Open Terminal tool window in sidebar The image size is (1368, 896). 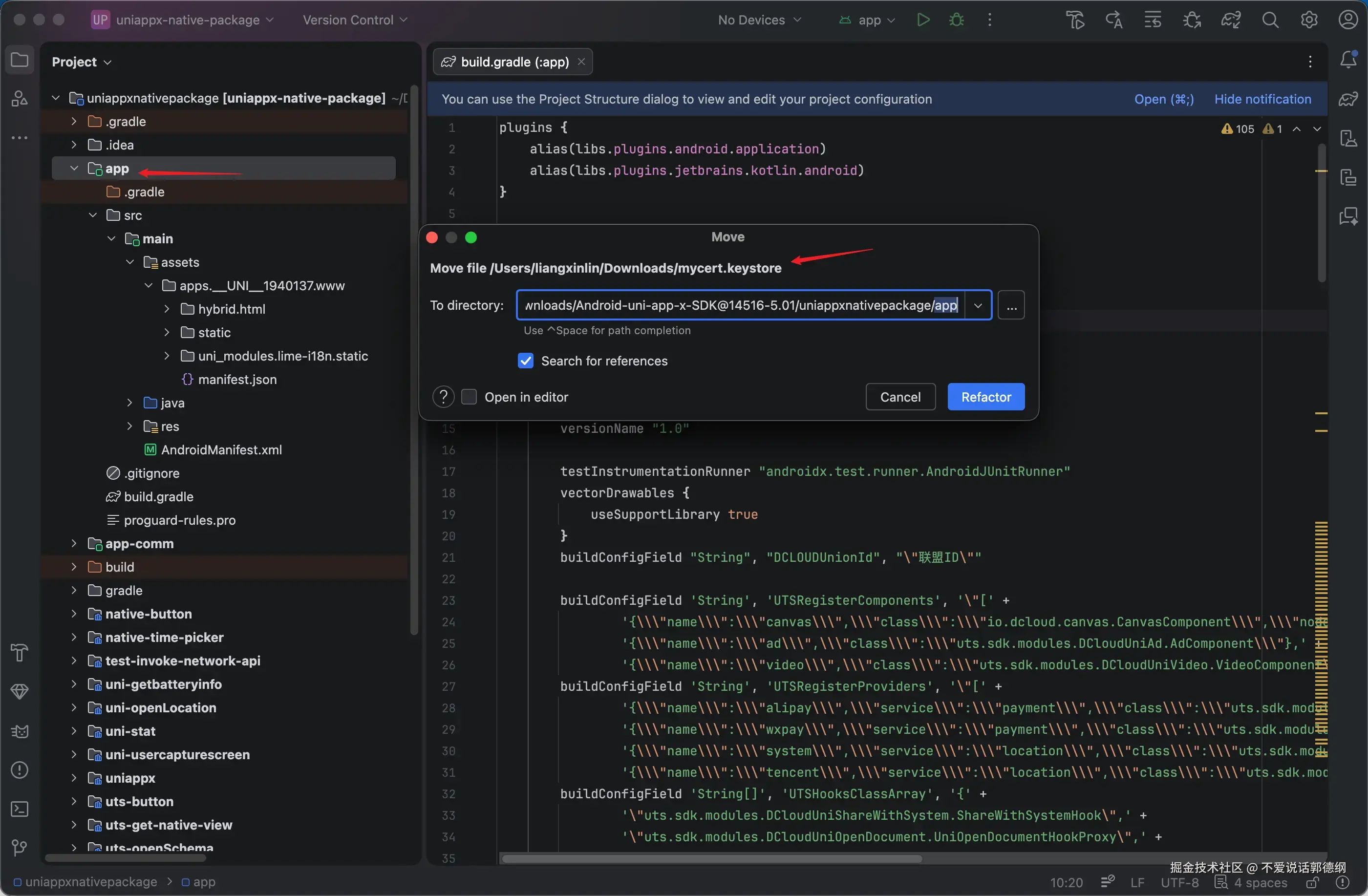(x=20, y=809)
